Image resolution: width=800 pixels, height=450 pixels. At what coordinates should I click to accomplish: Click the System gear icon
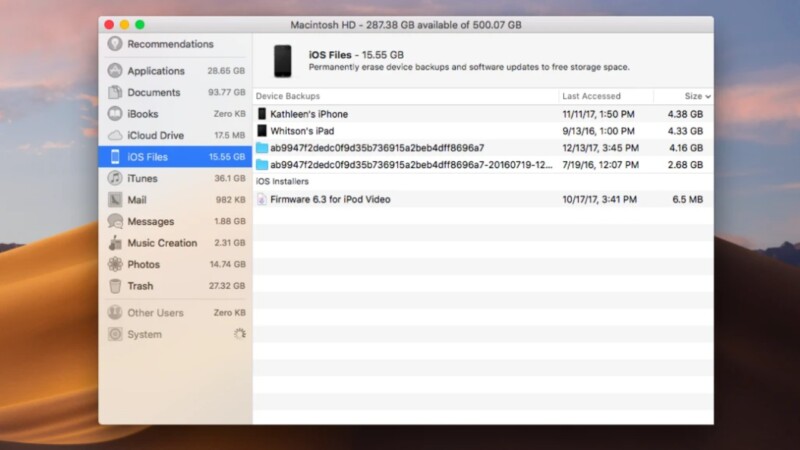pos(115,334)
